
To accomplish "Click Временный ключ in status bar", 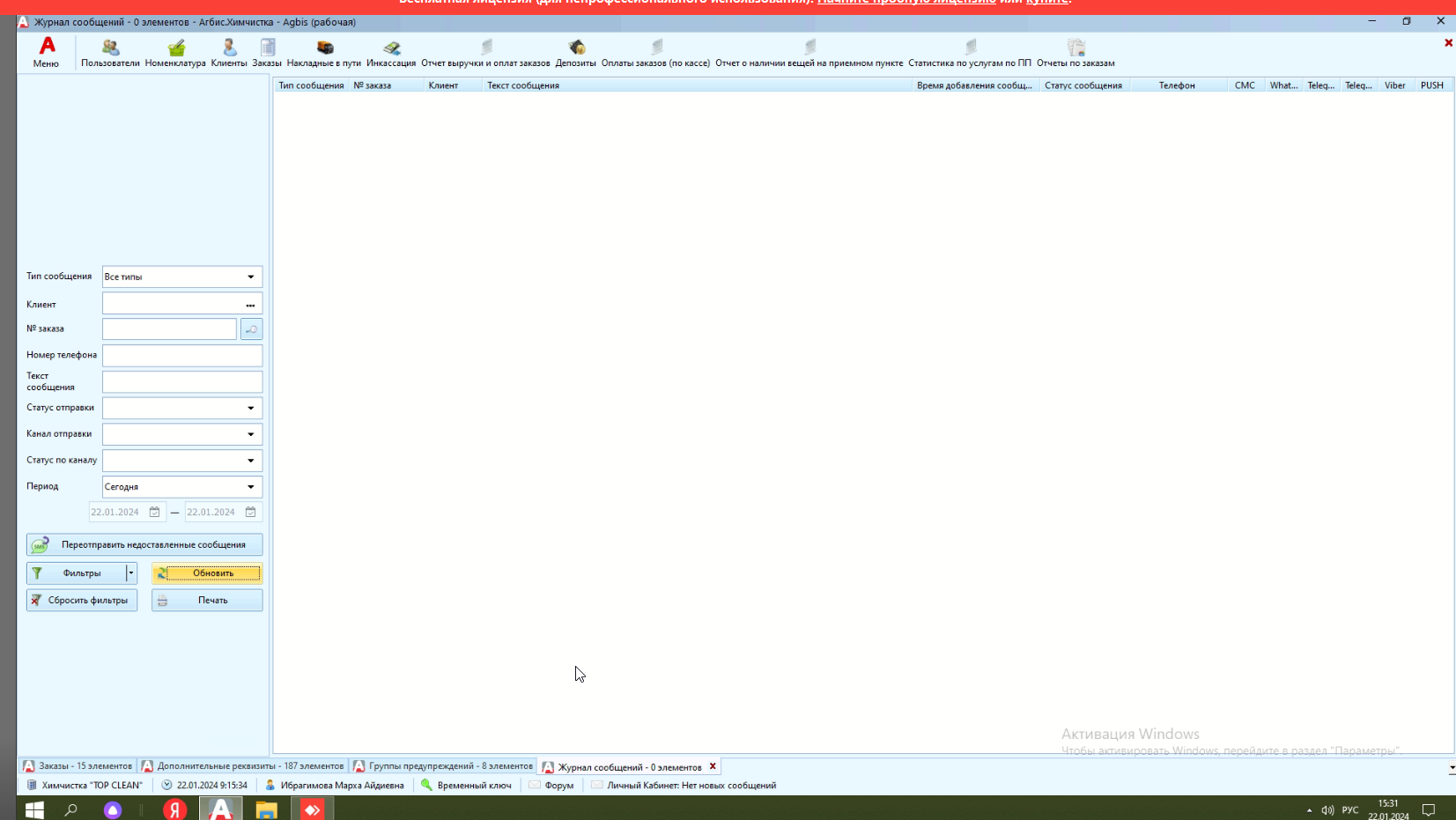I will click(467, 786).
